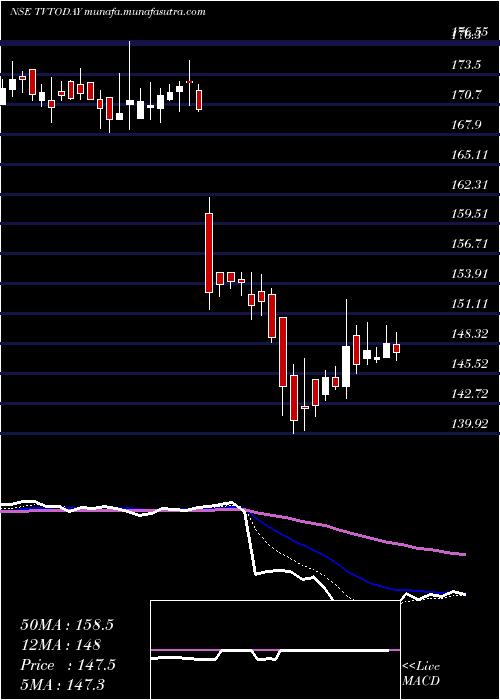The image size is (500, 700).
Task: Click the 145.52 price level label
Action: pyautogui.click(x=469, y=364)
